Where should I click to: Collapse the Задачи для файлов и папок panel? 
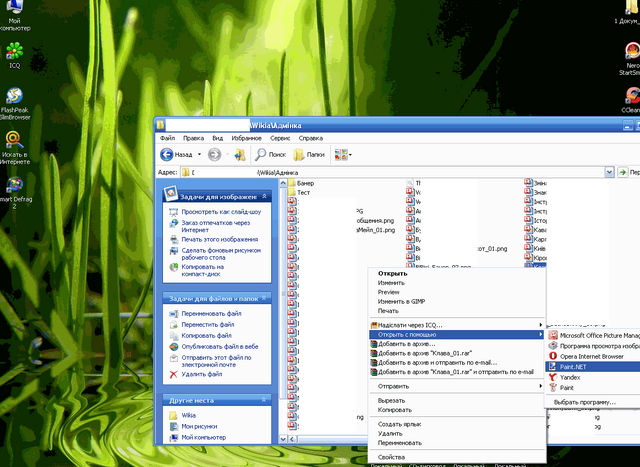264,298
